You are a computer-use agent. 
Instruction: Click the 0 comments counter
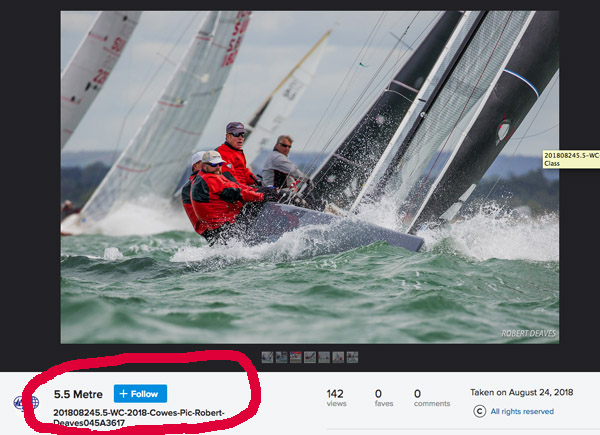click(432, 398)
